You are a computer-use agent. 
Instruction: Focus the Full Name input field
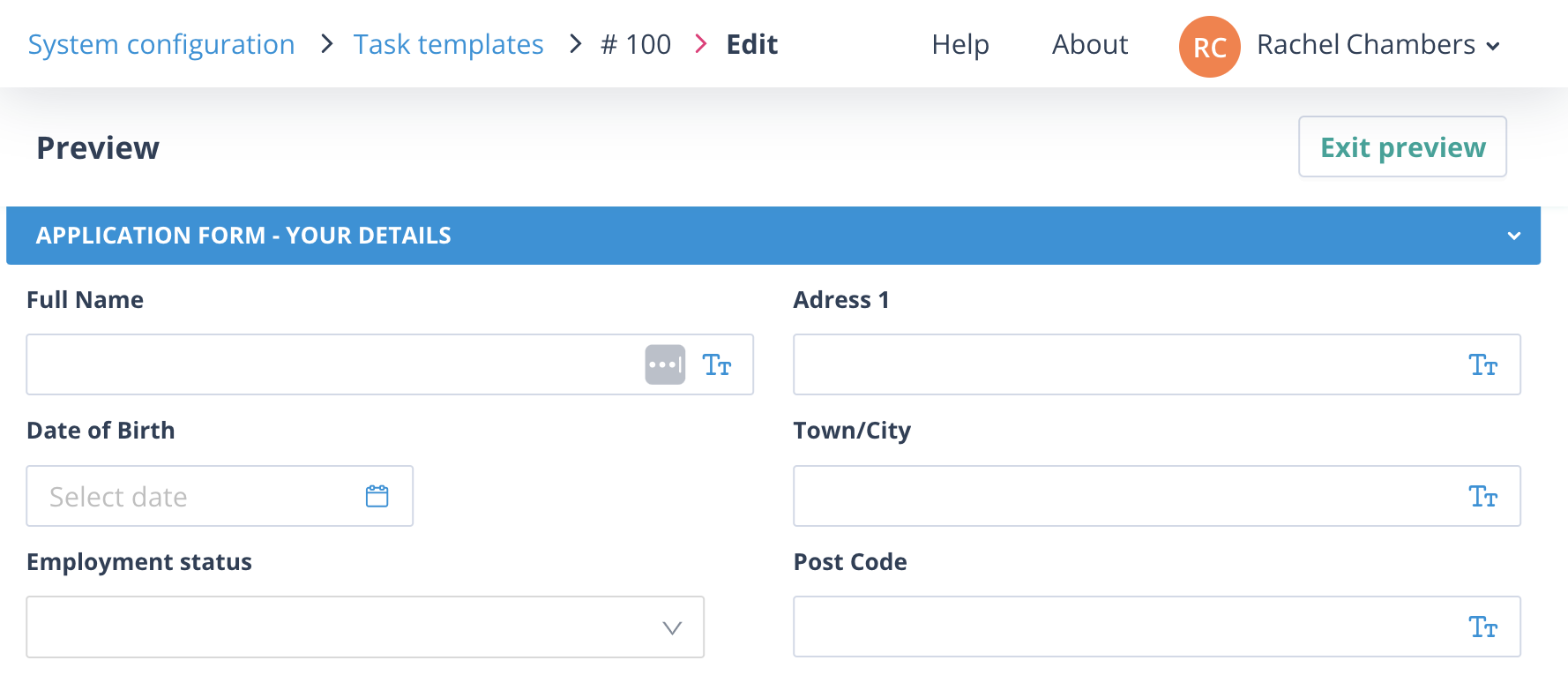(x=390, y=364)
